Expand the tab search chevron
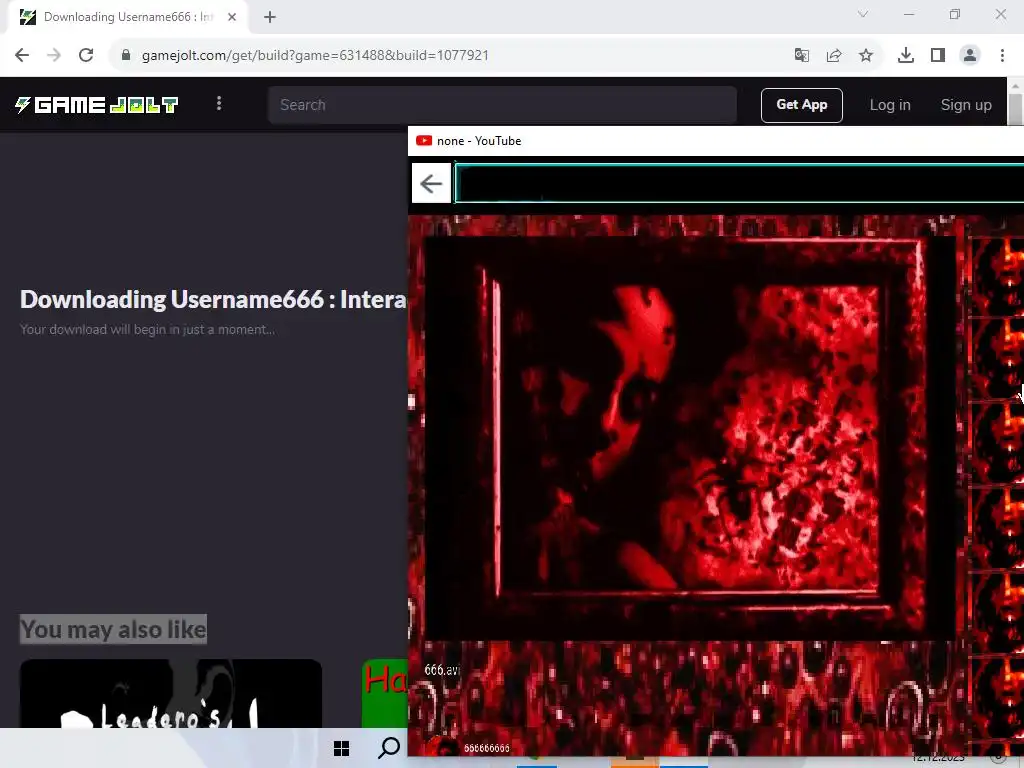 tap(863, 14)
